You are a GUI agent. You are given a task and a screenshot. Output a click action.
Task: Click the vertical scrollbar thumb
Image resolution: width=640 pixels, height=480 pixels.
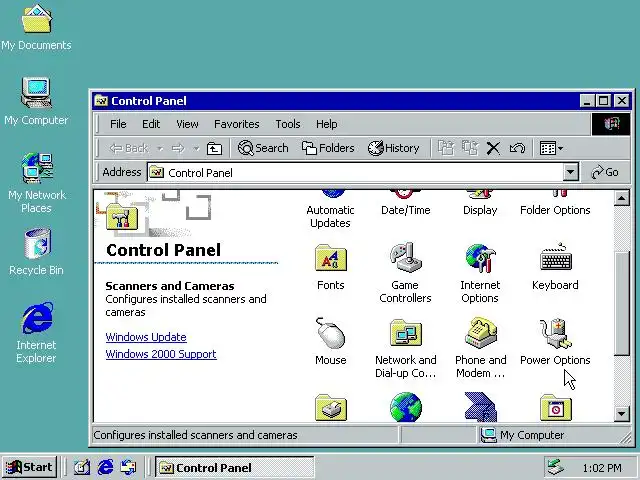click(x=622, y=304)
